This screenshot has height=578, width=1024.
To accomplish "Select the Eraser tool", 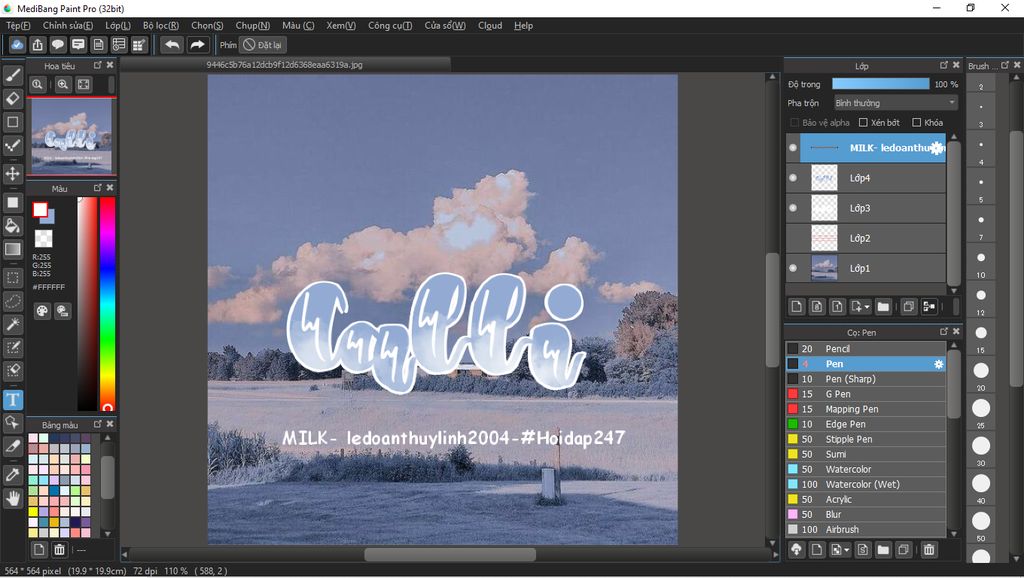I will tap(12, 99).
